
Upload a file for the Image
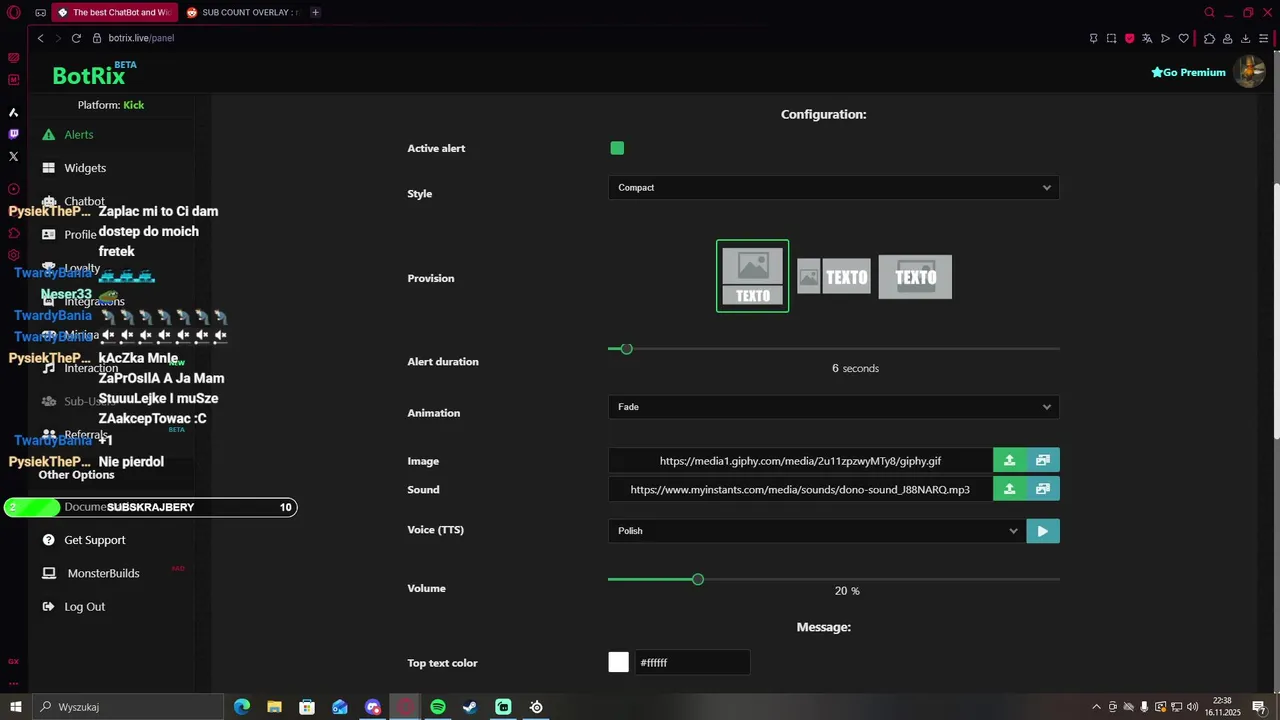(x=1010, y=461)
